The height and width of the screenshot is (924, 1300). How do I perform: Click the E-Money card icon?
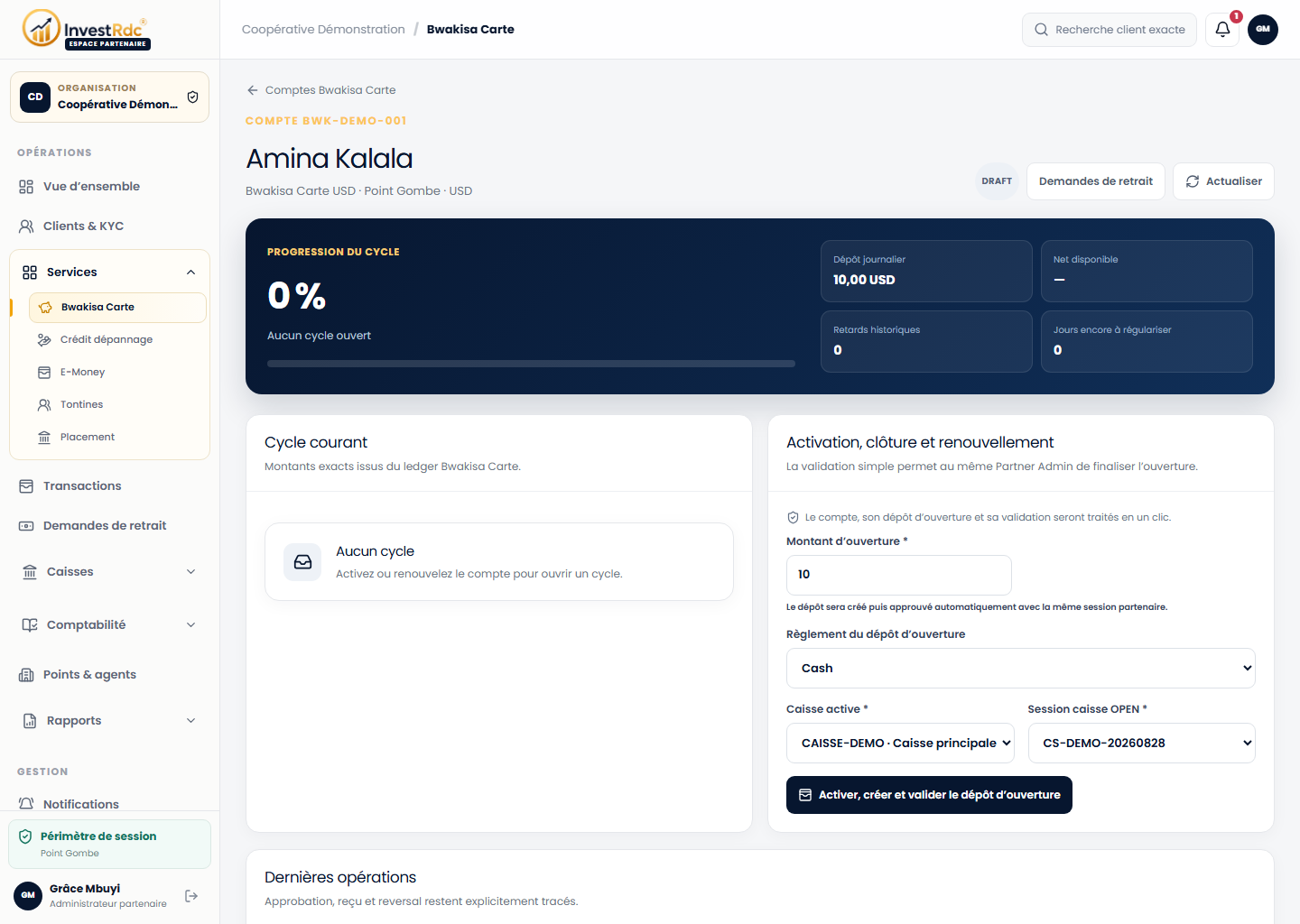point(44,373)
